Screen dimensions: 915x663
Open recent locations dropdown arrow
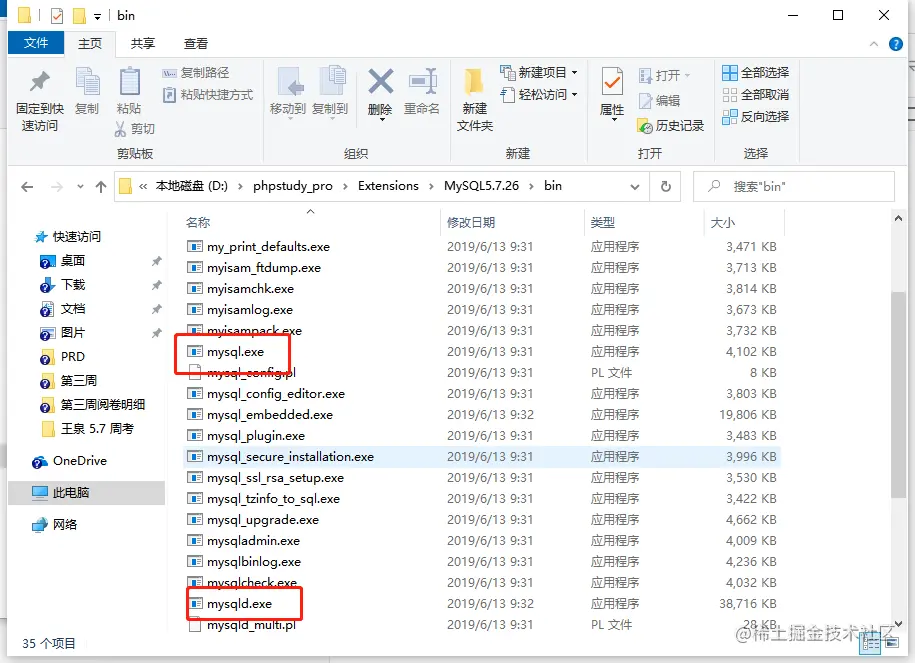pos(81,187)
